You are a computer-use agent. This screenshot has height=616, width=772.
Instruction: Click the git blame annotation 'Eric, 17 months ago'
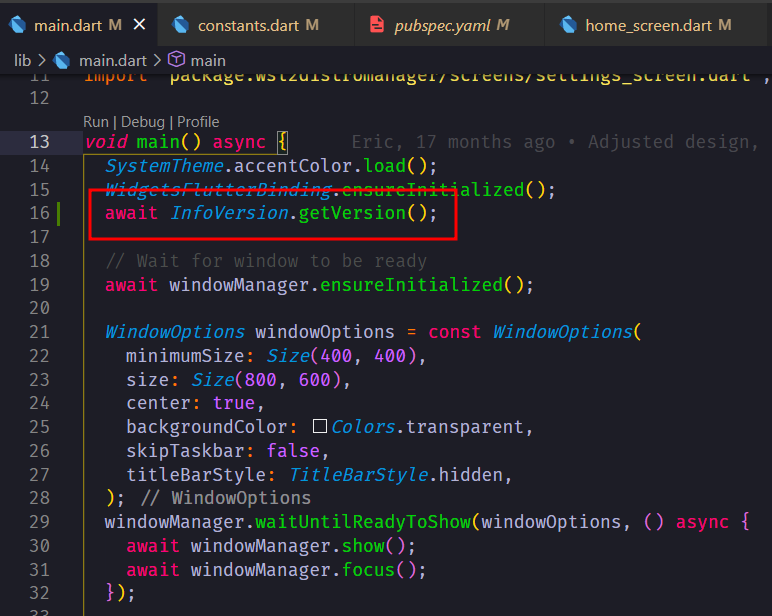(x=453, y=142)
